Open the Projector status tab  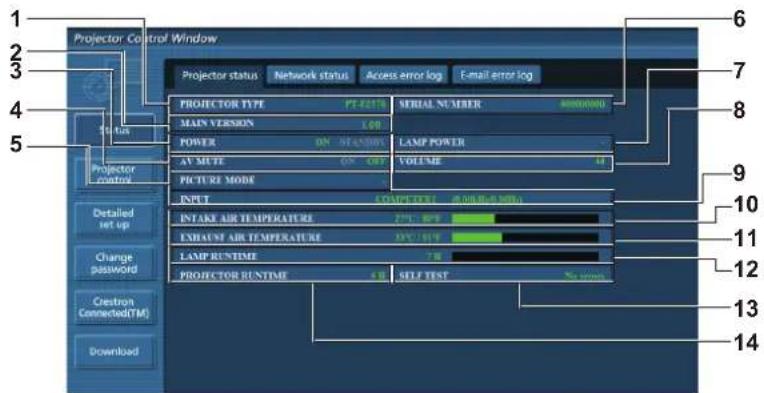coord(219,76)
